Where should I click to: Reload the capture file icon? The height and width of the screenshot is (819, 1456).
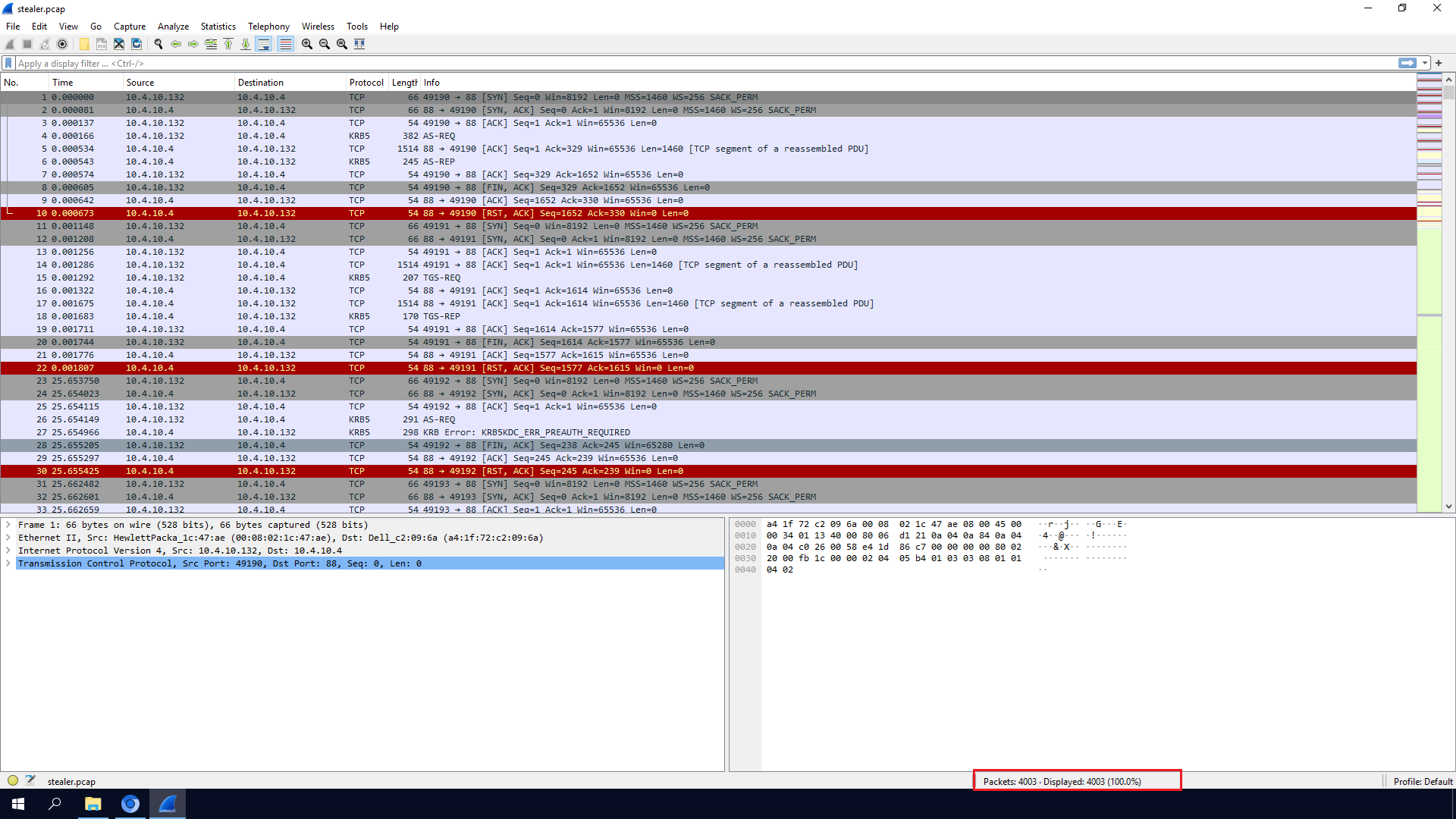tap(136, 44)
